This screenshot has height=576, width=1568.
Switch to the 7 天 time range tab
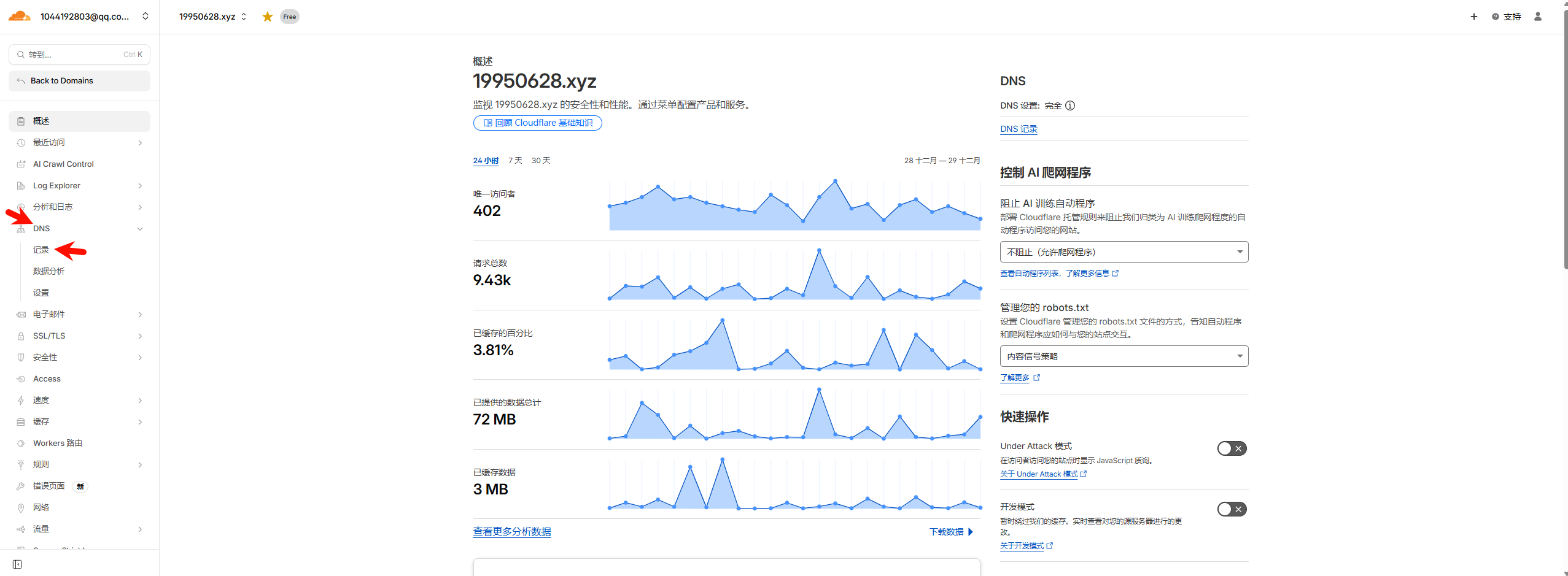pyautogui.click(x=514, y=161)
